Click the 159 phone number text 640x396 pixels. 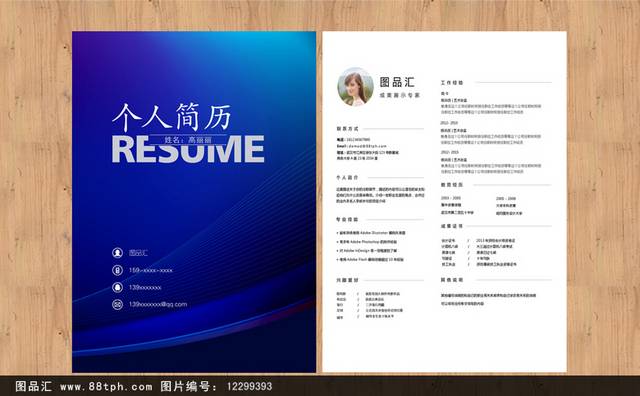coord(151,270)
